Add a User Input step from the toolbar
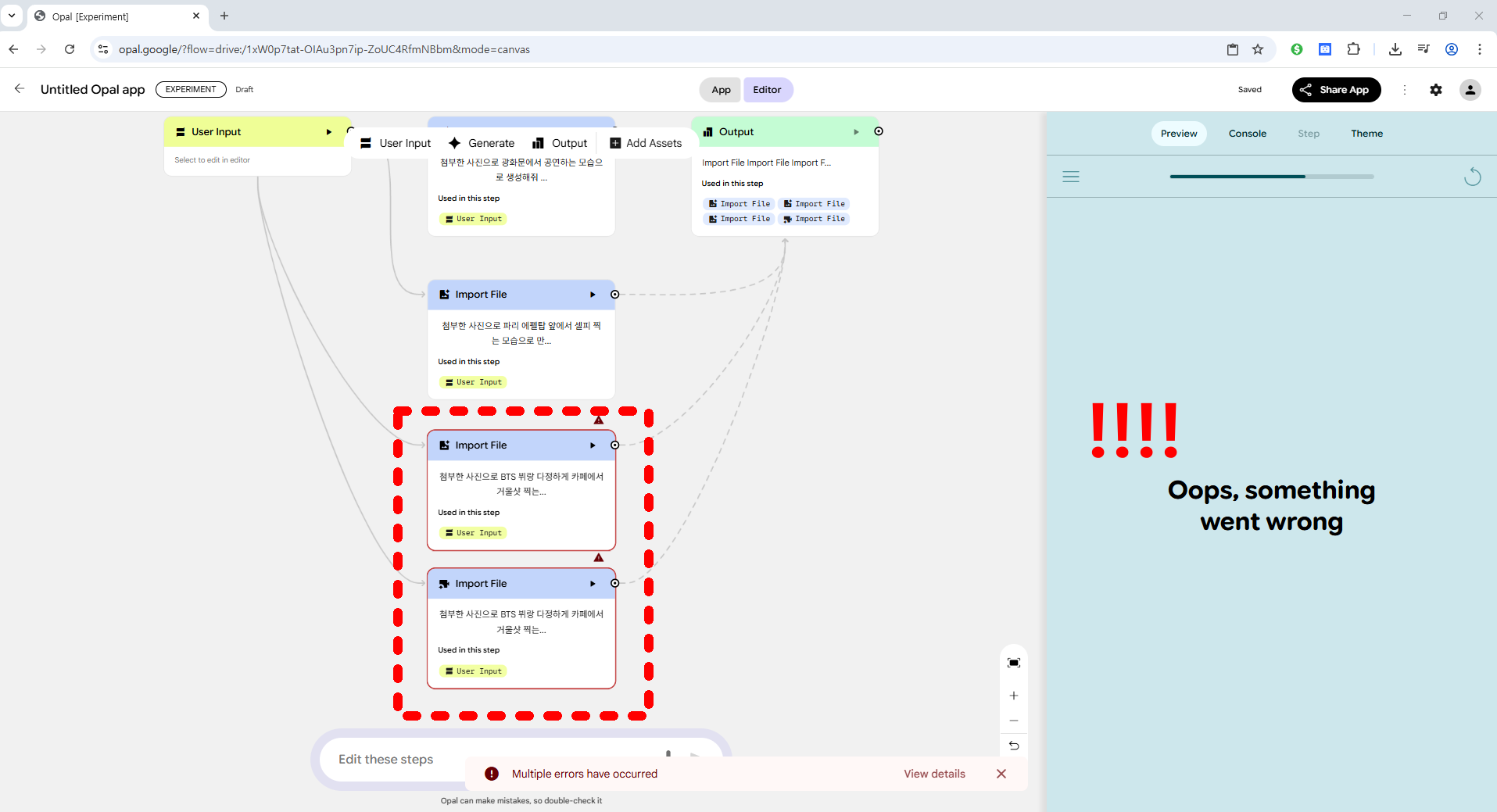The image size is (1497, 812). [x=396, y=143]
